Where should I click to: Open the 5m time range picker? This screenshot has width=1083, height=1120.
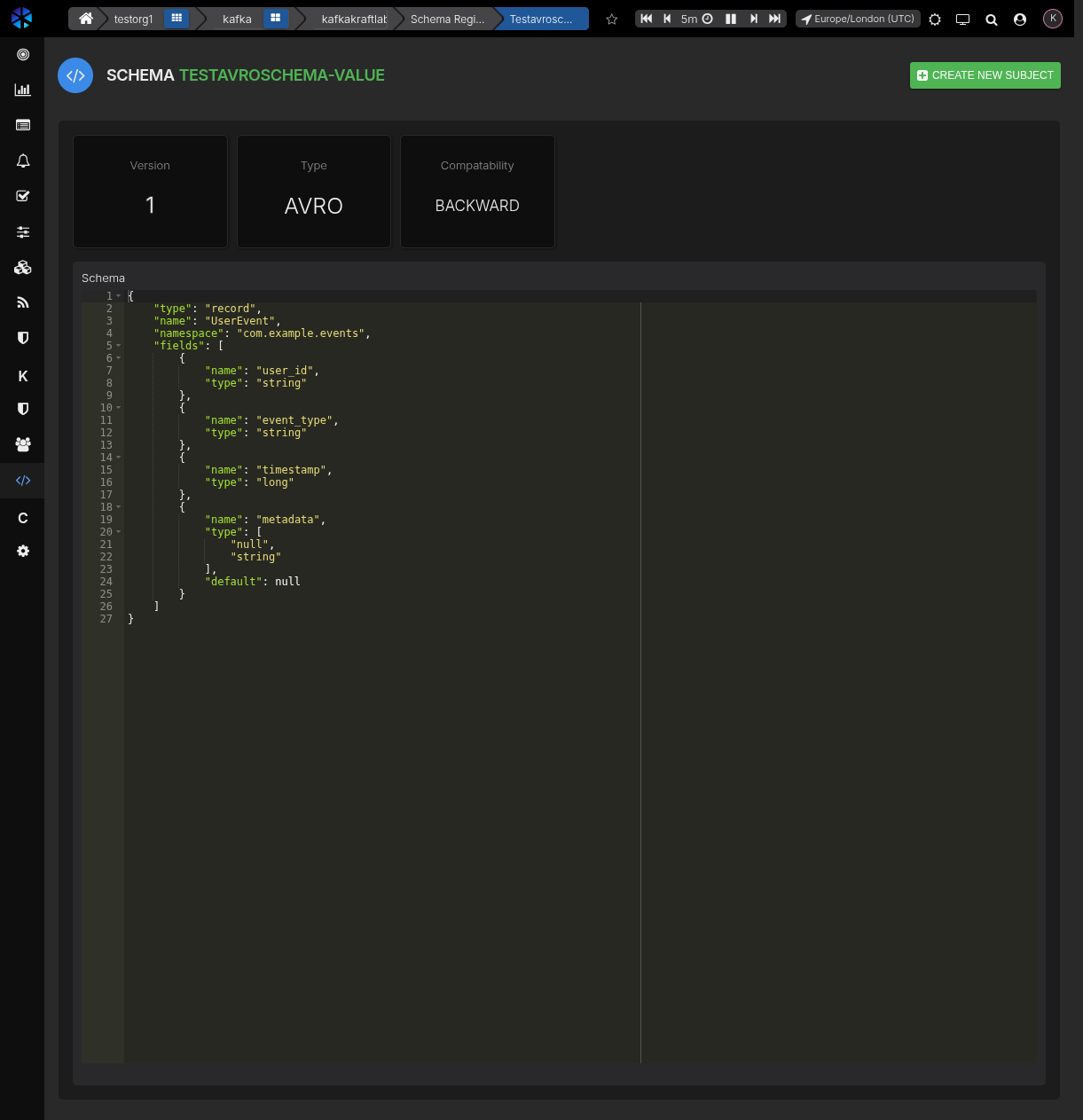696,19
